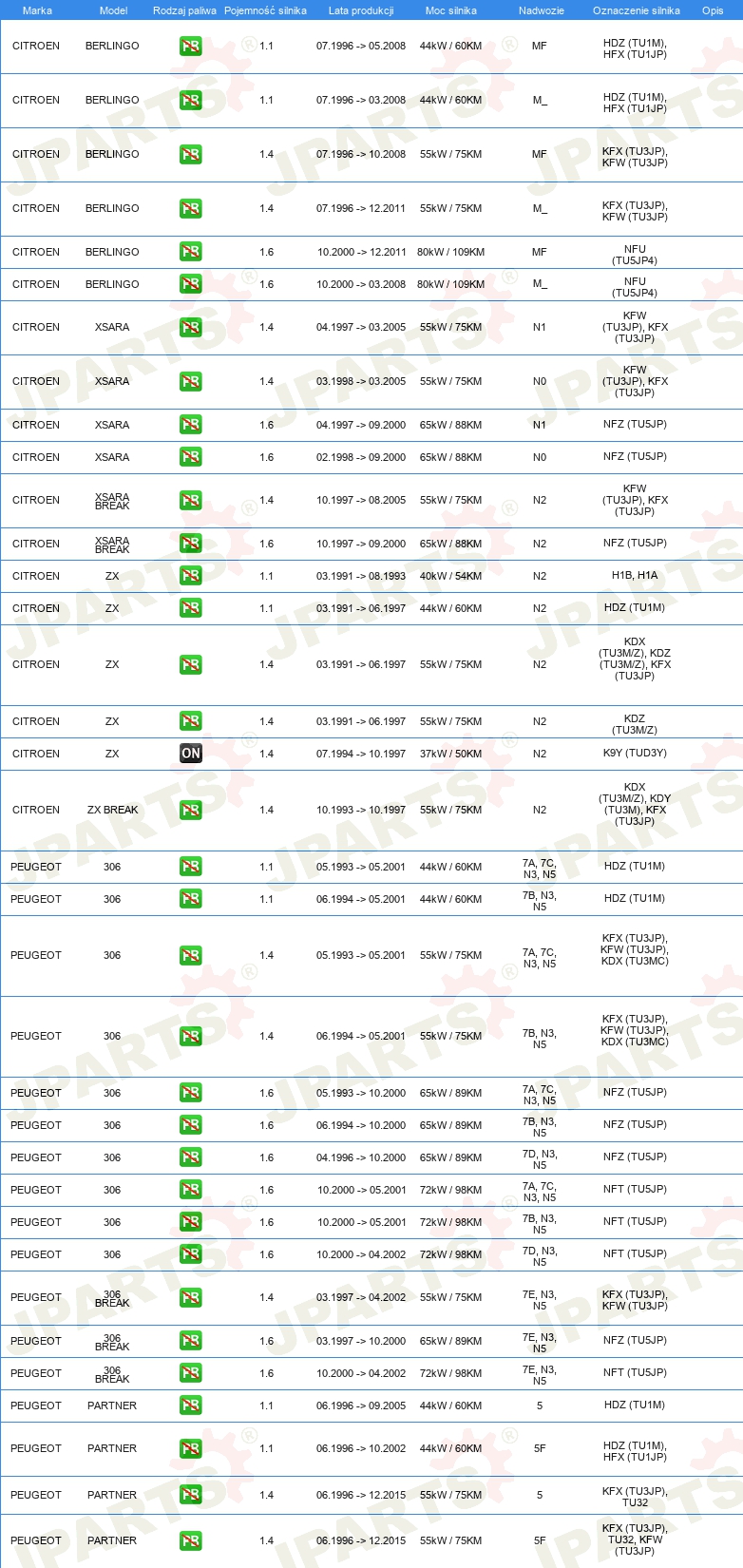Screen dimensions: 743x1568
Task: Select the KFX (TU3JP), TU32 engine cell
Action: click(635, 1497)
